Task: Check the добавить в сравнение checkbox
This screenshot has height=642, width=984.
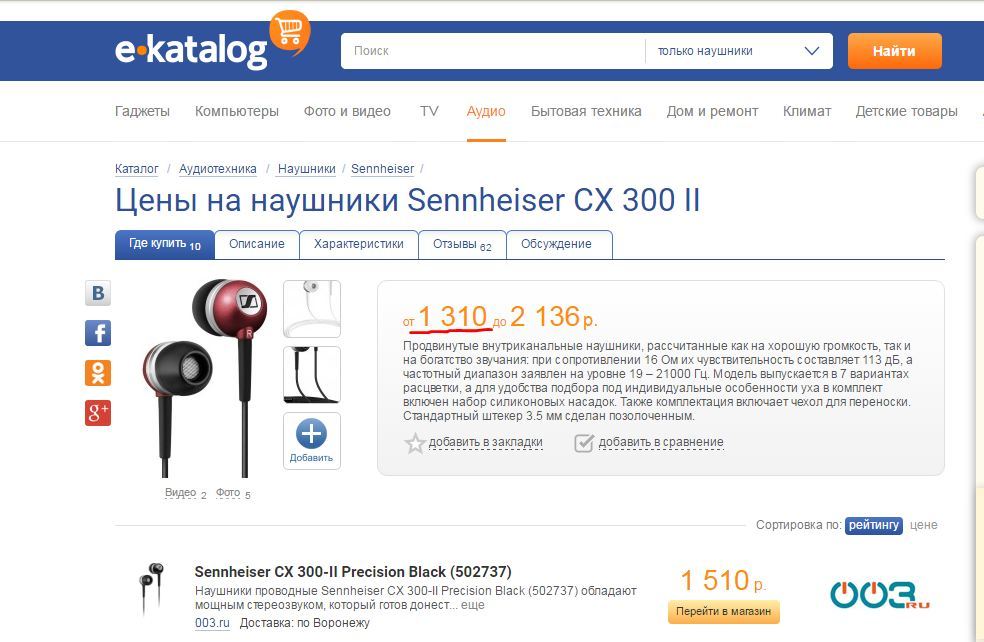Action: pyautogui.click(x=584, y=443)
